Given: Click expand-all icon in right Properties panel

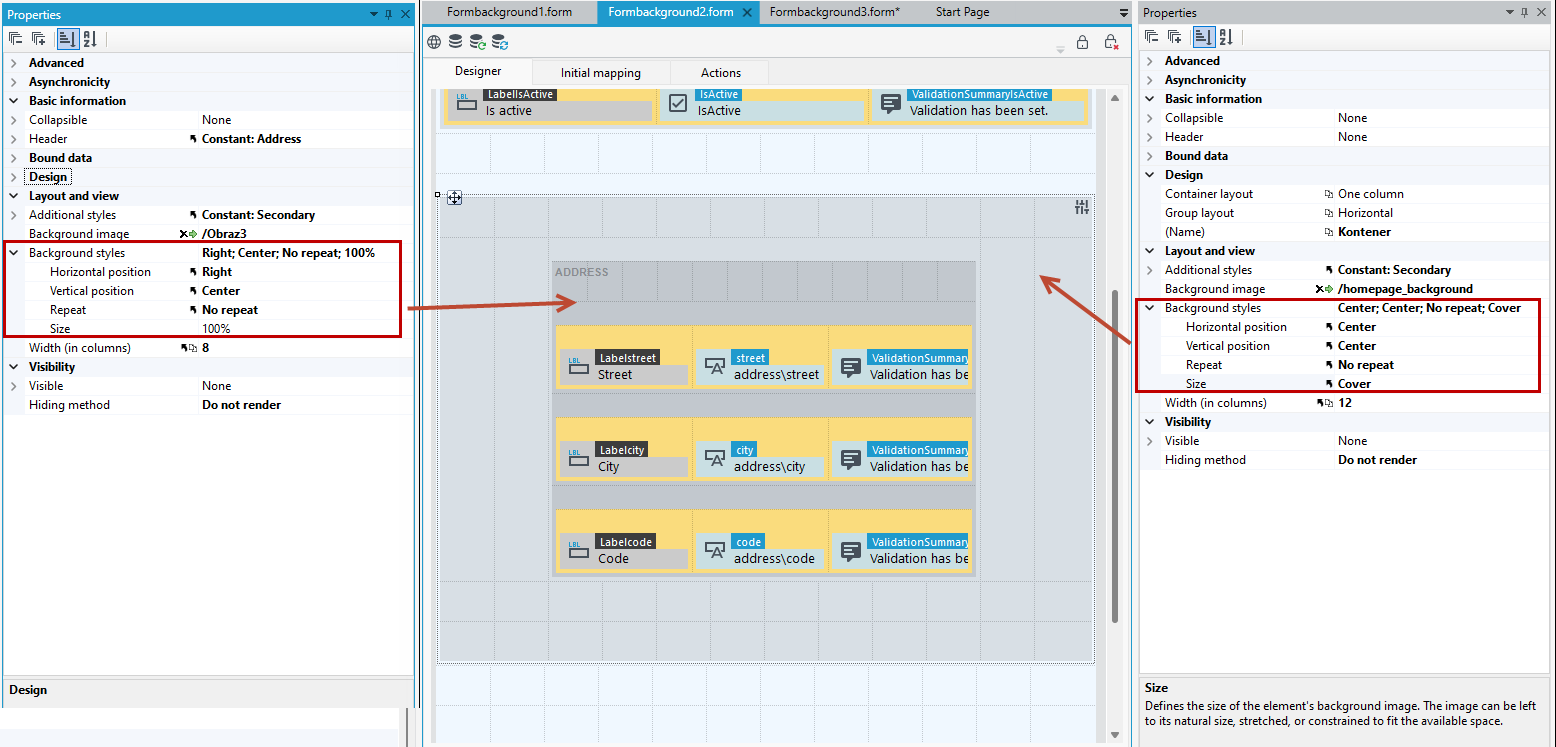Looking at the screenshot, I should [x=1175, y=37].
